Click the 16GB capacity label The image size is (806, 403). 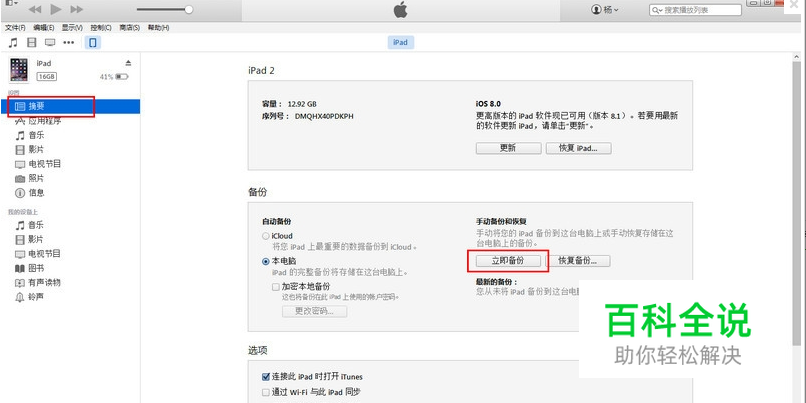(46, 77)
